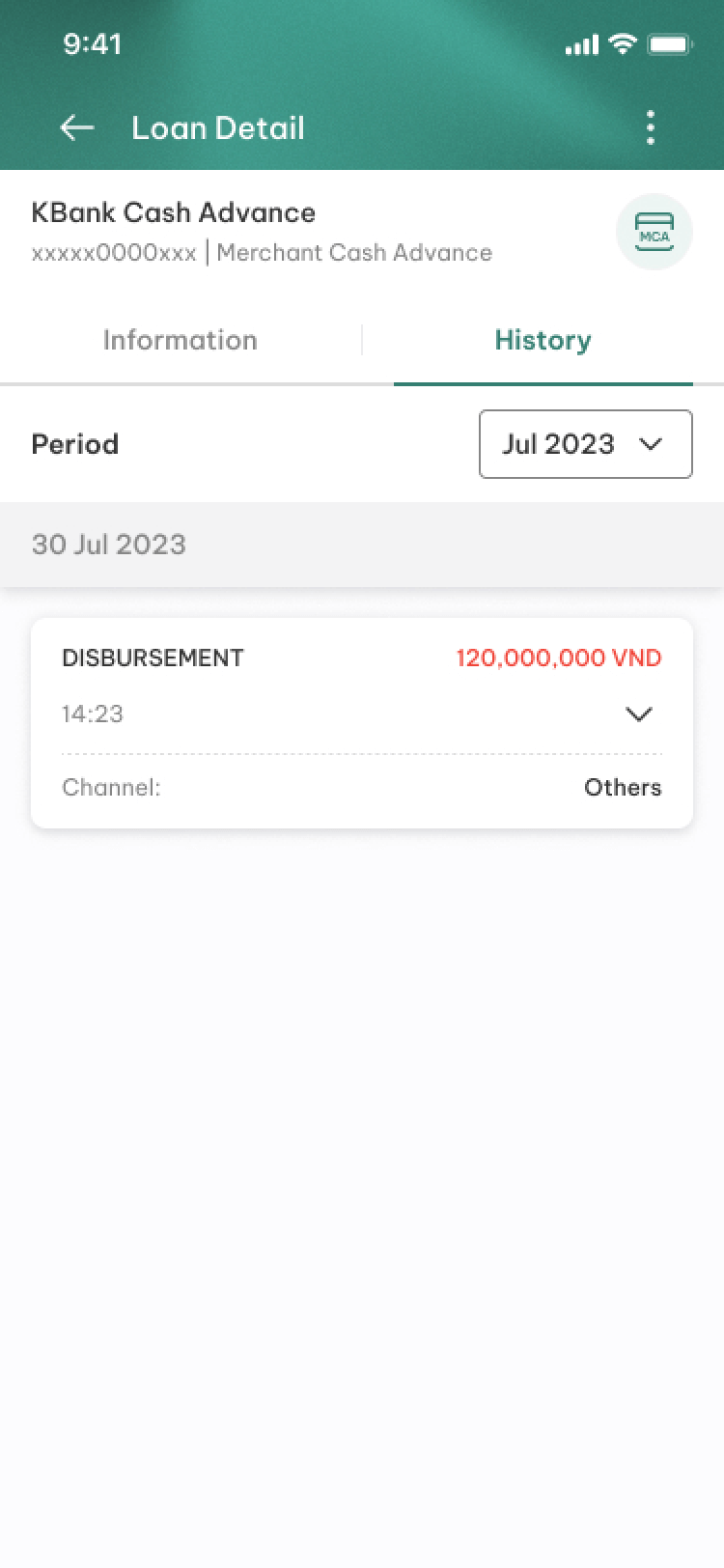
Task: Select the History tab
Action: (x=543, y=340)
